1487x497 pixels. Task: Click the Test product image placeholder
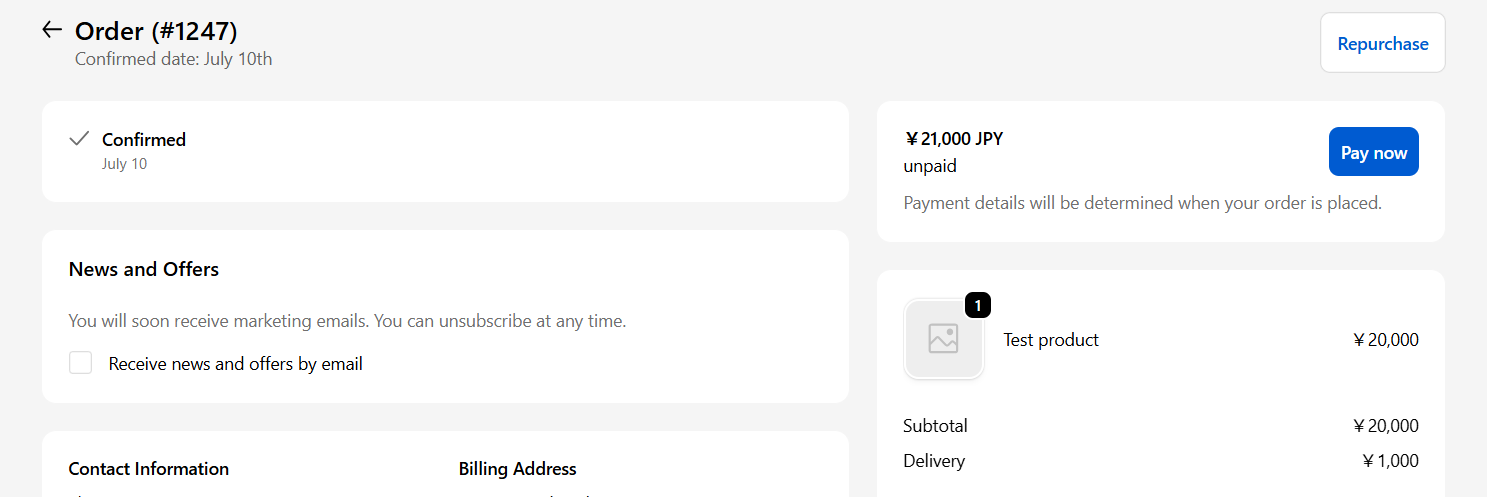pos(943,339)
